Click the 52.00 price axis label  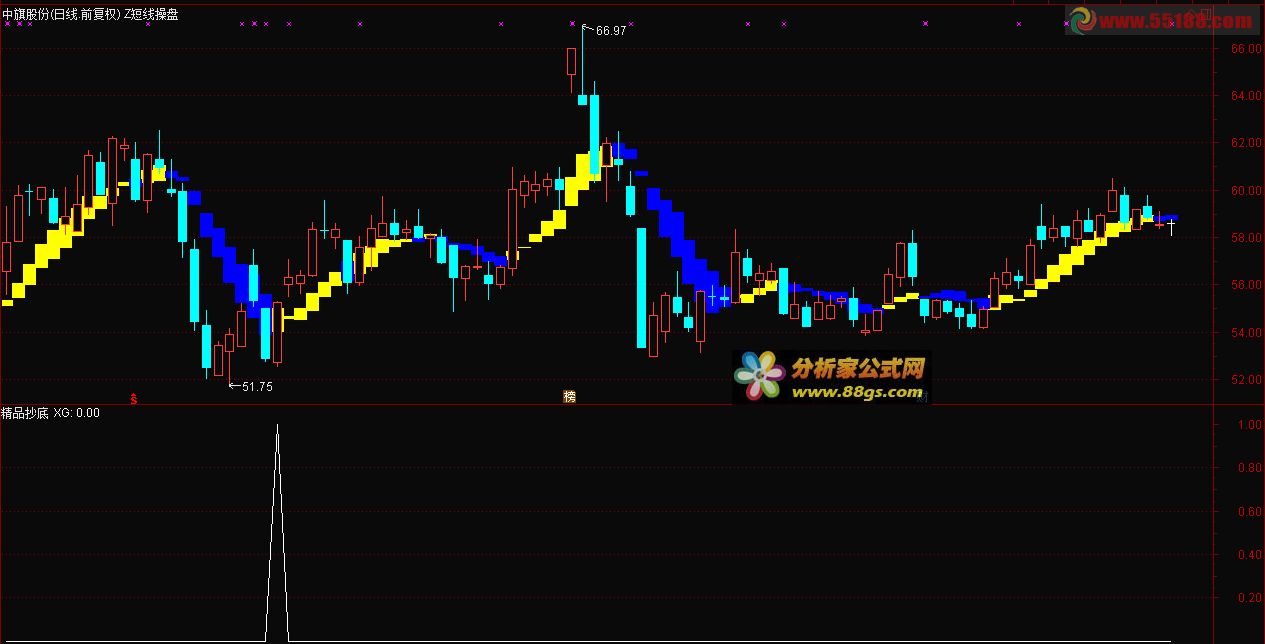tap(1245, 379)
